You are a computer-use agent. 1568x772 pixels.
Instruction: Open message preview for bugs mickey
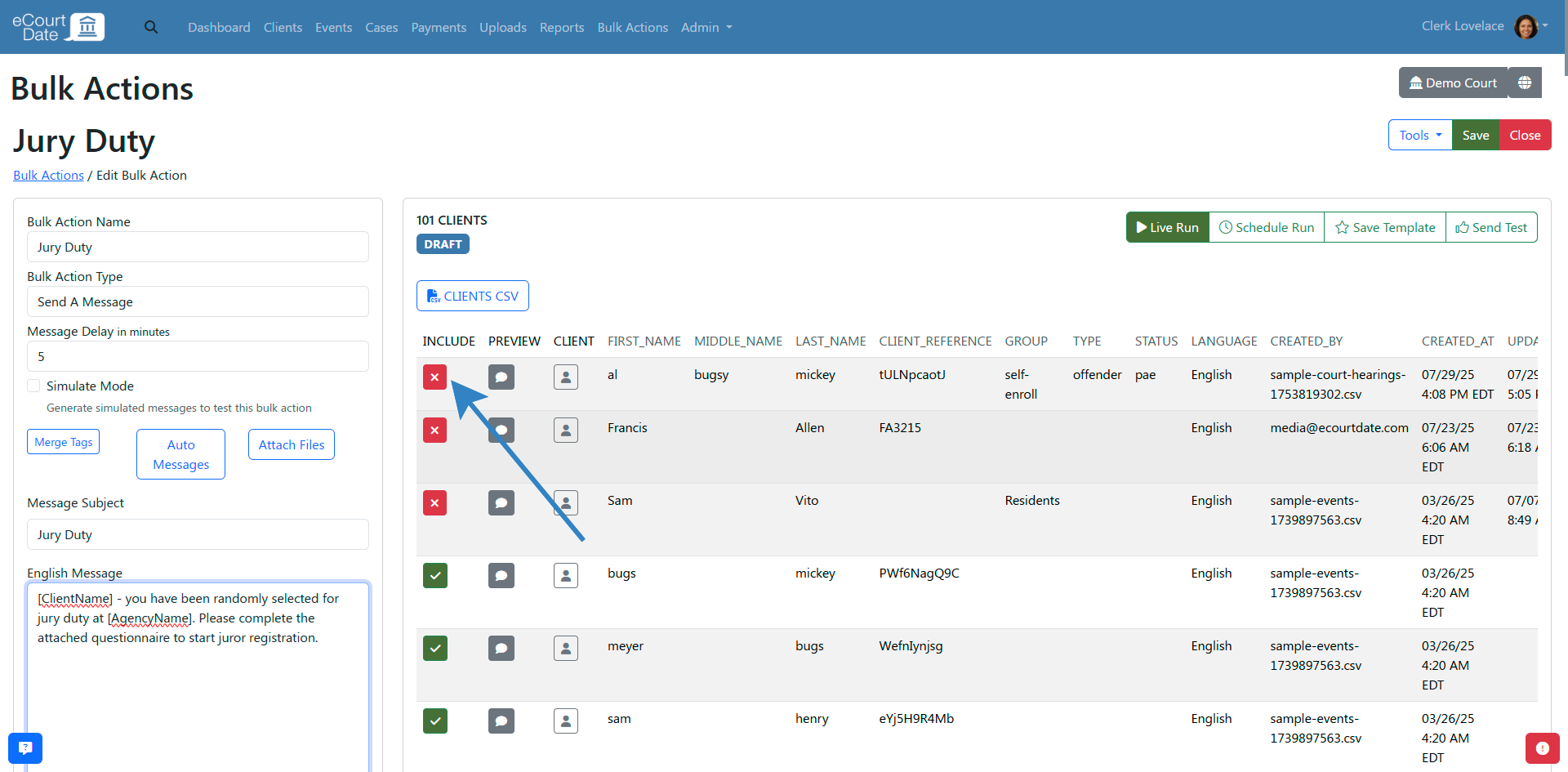pos(501,575)
